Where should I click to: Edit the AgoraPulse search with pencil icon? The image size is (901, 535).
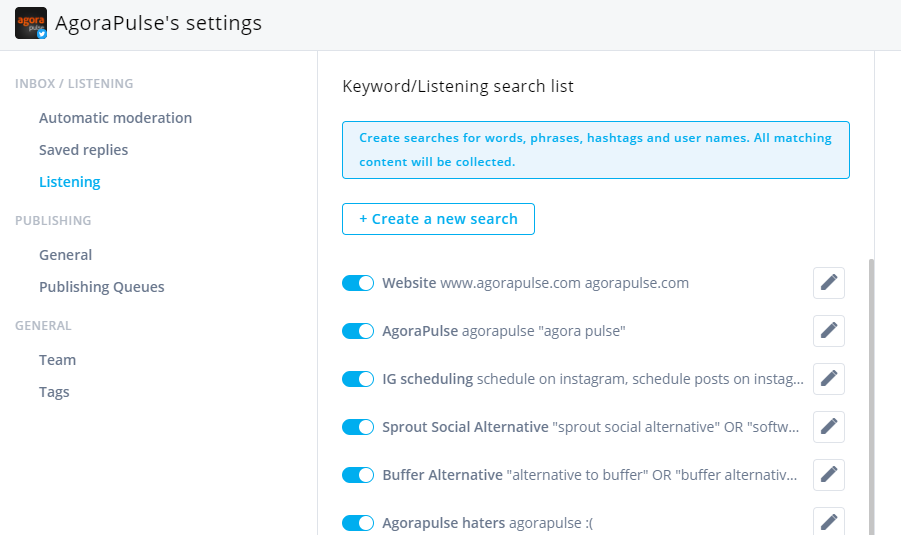tap(829, 331)
